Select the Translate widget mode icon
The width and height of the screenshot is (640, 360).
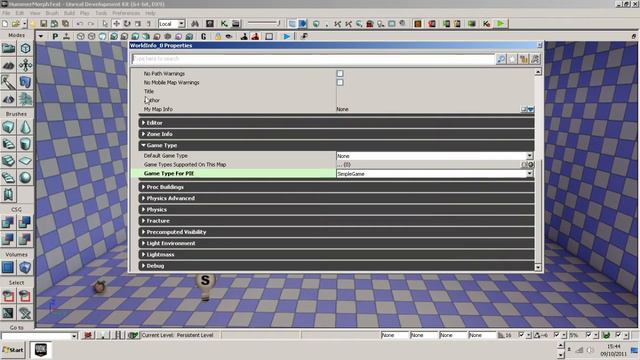pos(116,24)
